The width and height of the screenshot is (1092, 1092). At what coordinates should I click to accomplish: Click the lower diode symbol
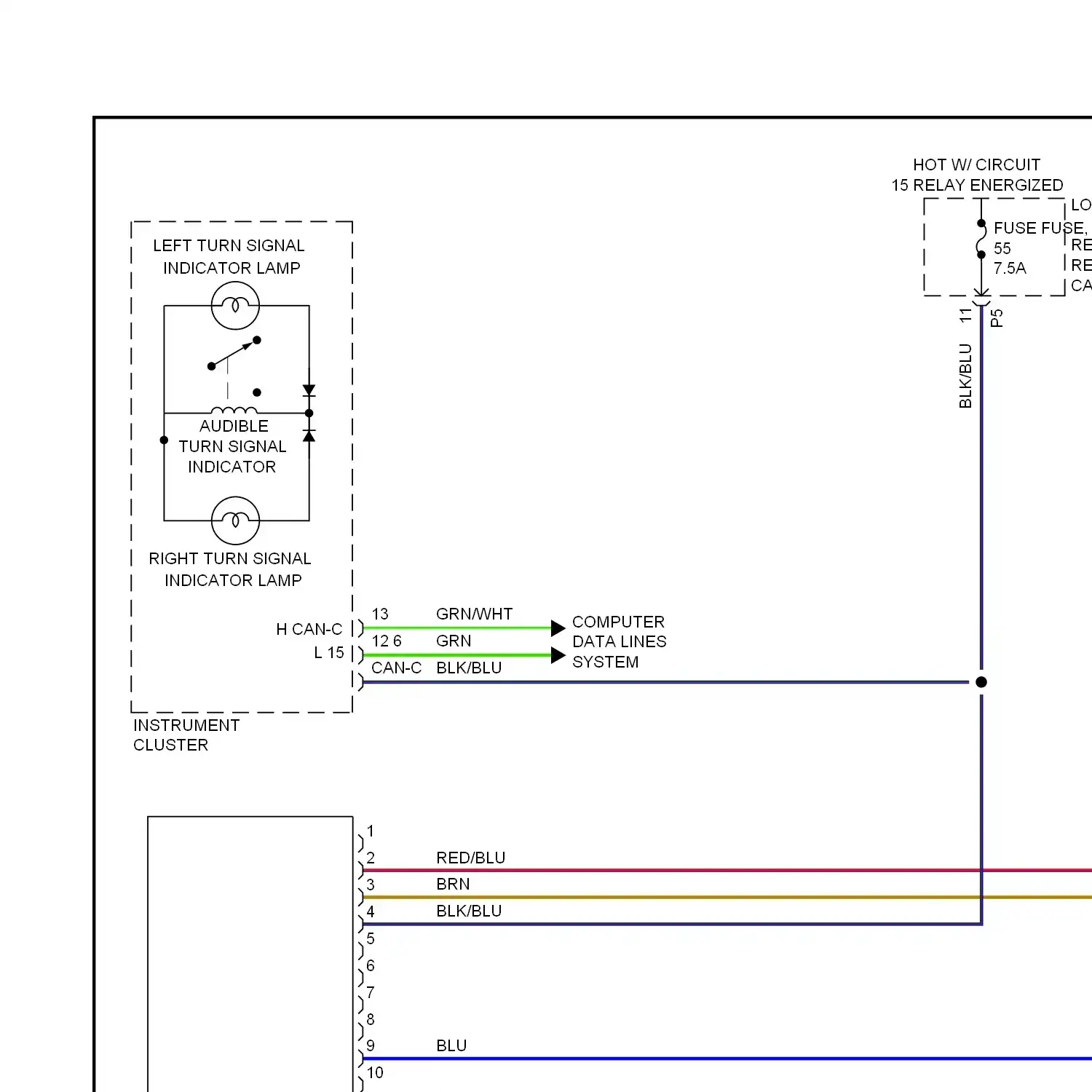click(309, 435)
